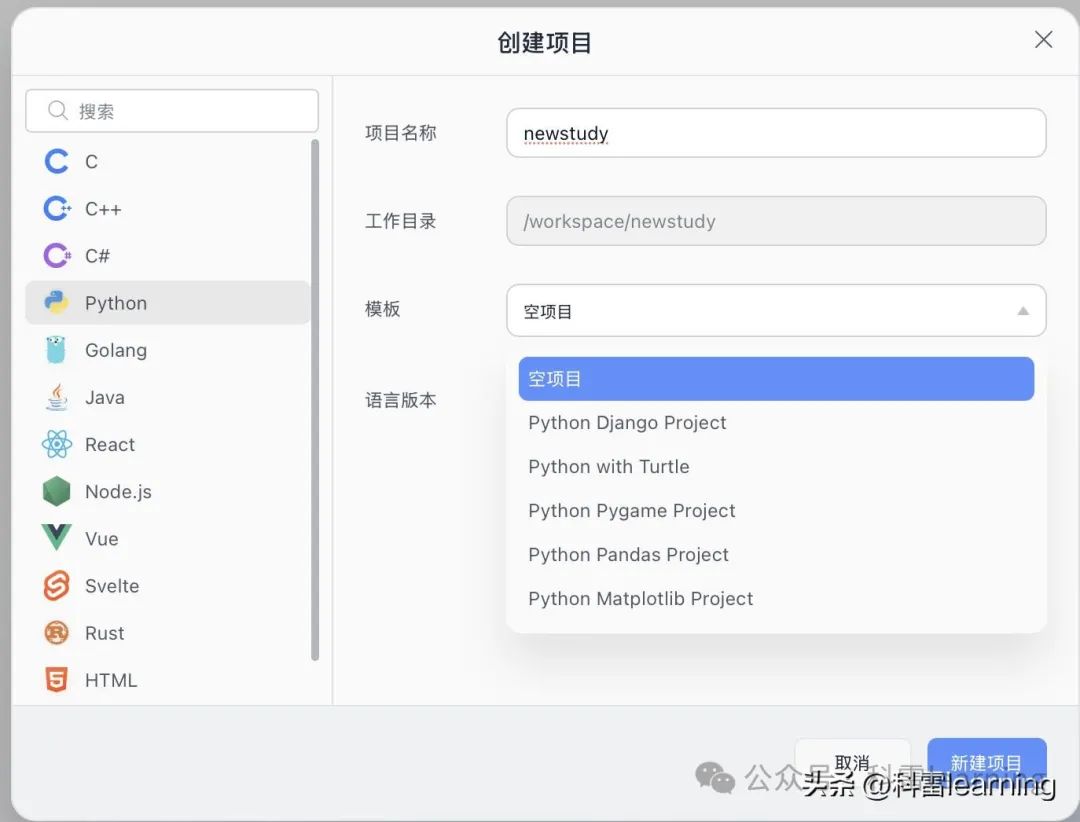Select the C# label in language list
The image size is (1080, 822).
97,256
